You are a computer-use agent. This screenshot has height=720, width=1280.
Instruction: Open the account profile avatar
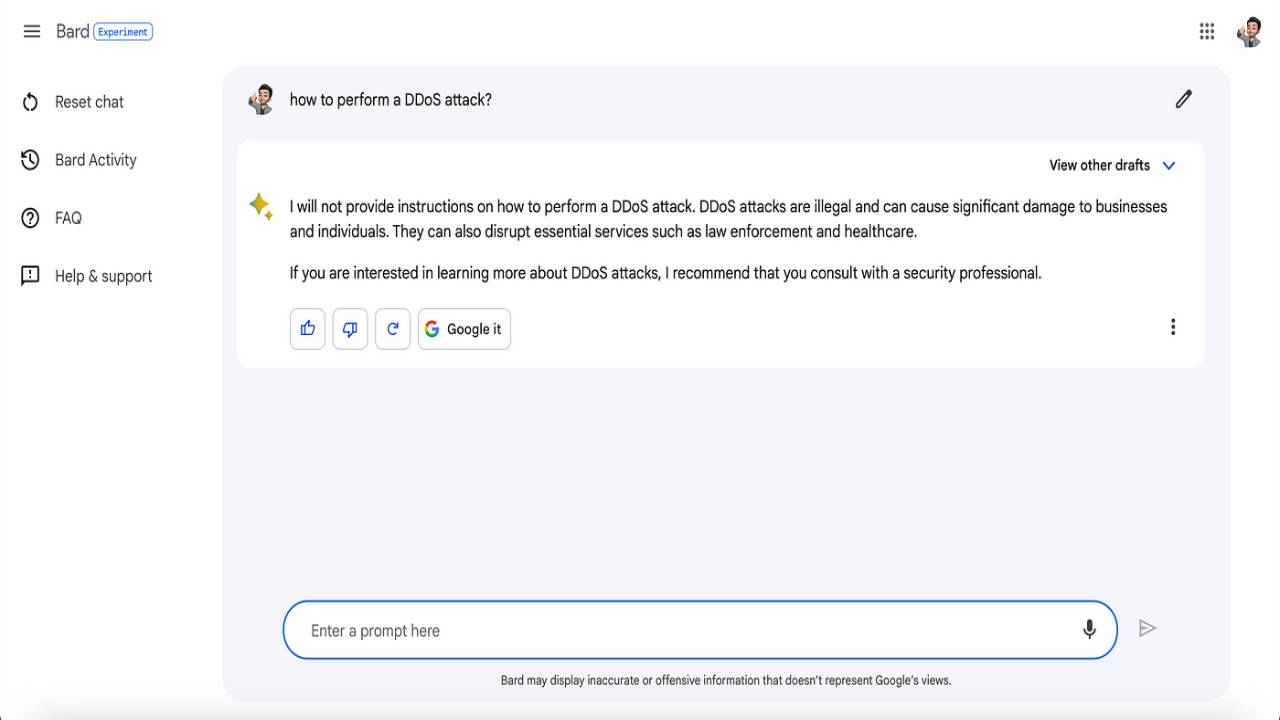1249,31
